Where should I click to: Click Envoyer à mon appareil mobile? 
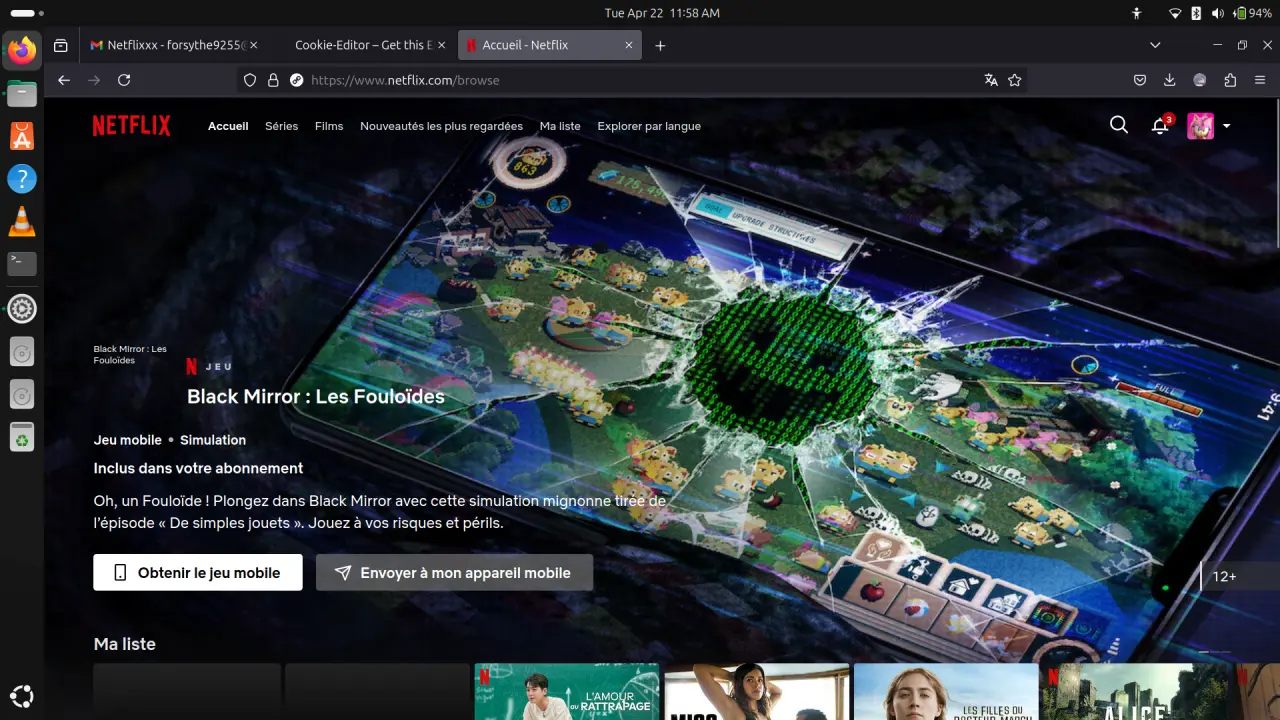(454, 573)
